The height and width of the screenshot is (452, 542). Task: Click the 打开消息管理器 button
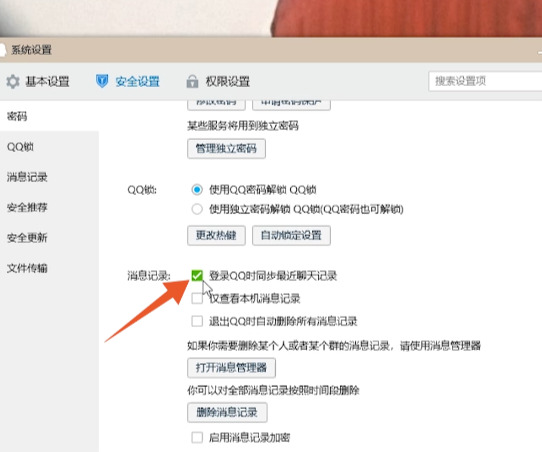click(231, 368)
